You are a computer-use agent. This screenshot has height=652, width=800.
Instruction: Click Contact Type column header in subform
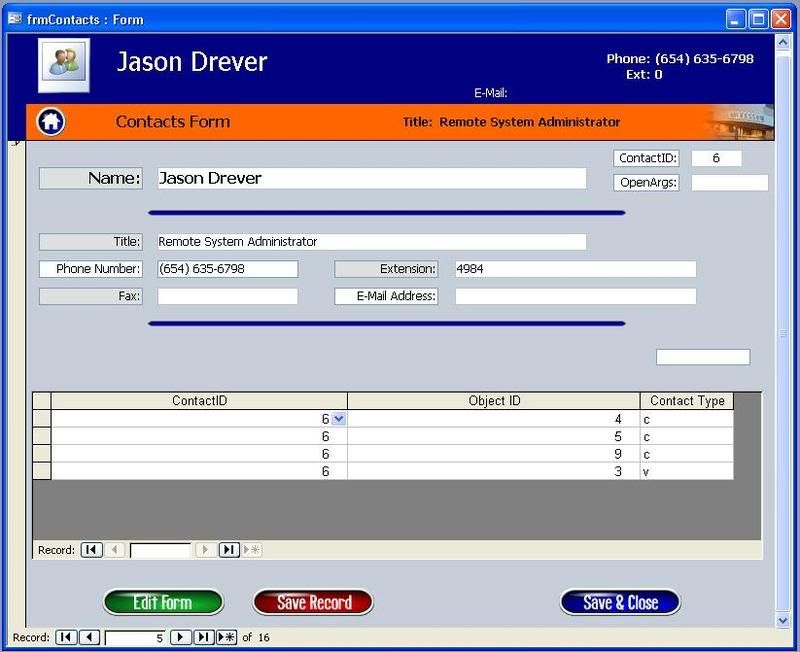click(x=687, y=401)
